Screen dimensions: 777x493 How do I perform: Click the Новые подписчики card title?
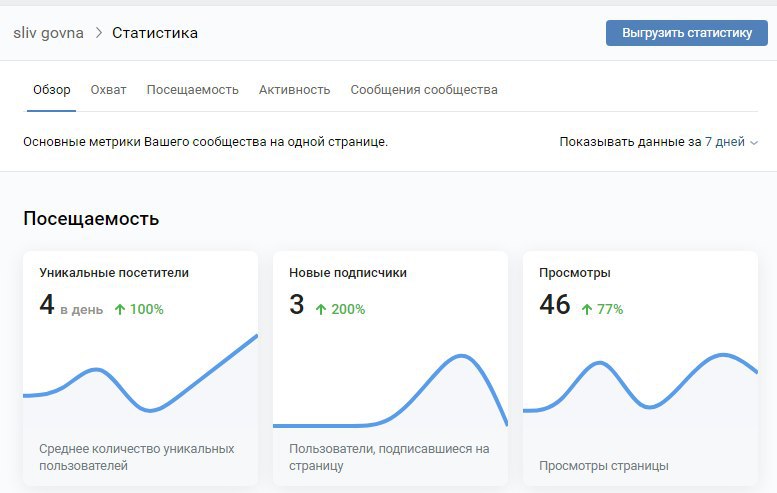(x=348, y=273)
